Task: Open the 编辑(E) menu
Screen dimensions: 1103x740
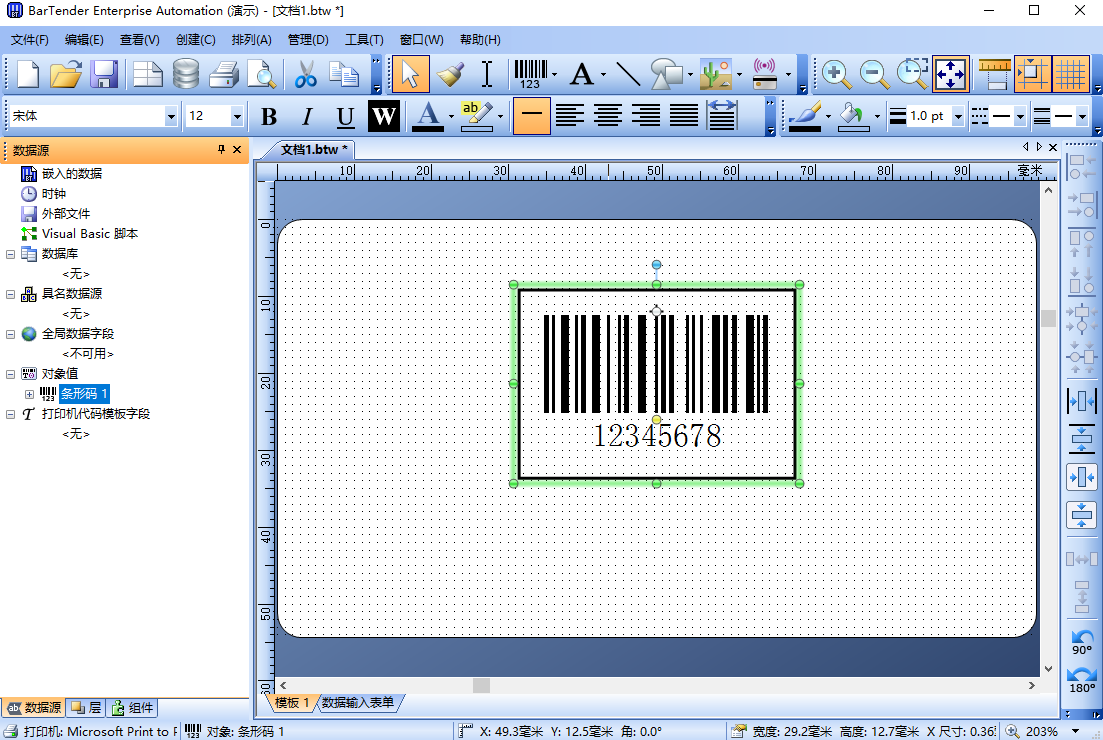Action: pos(84,39)
